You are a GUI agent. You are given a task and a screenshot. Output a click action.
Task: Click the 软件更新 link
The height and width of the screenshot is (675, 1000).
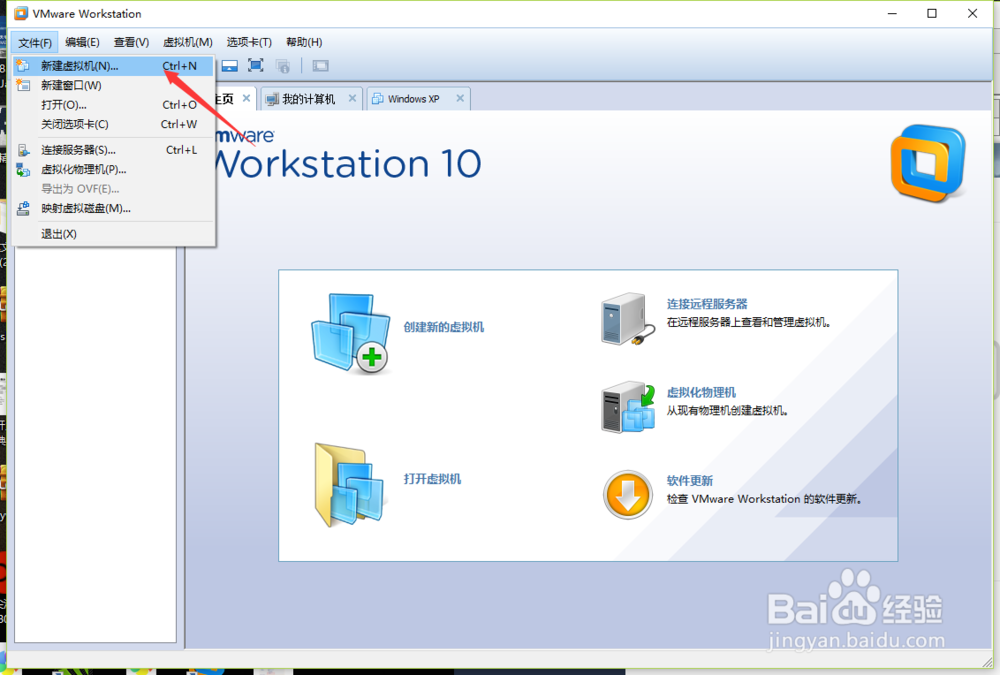pyautogui.click(x=690, y=480)
